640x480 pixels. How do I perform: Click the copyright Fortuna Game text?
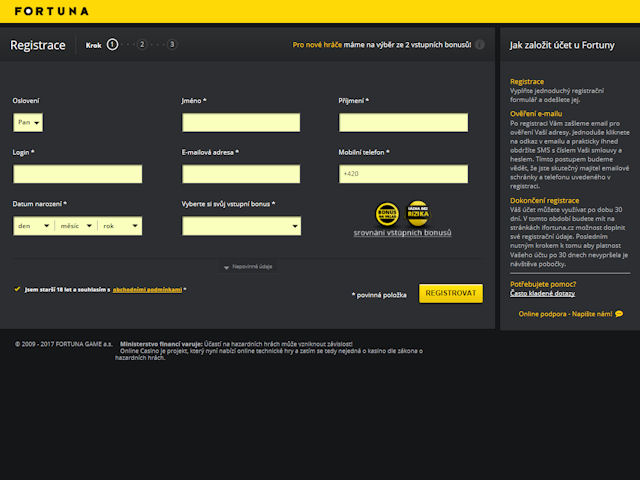[64, 344]
